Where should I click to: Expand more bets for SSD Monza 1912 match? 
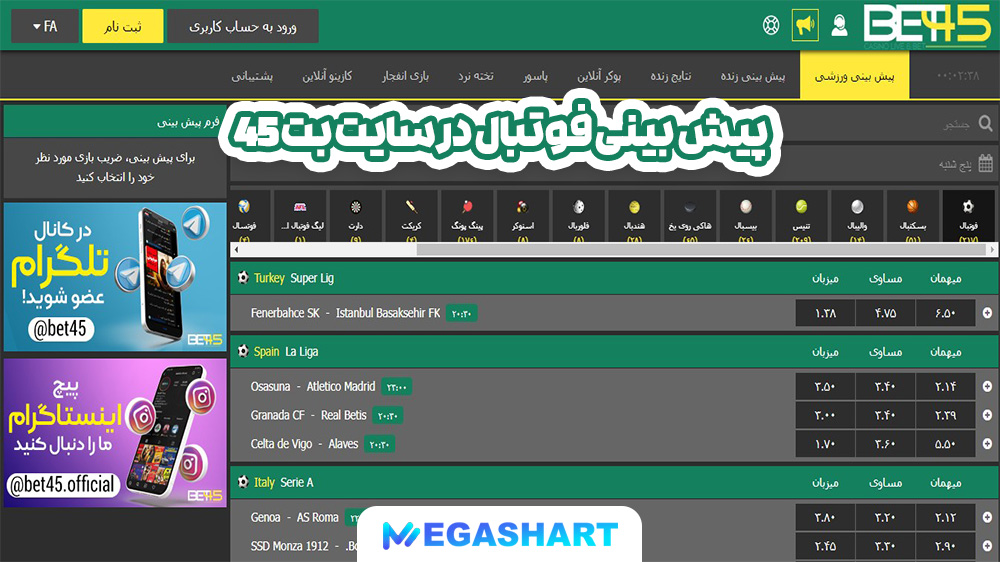click(x=987, y=545)
